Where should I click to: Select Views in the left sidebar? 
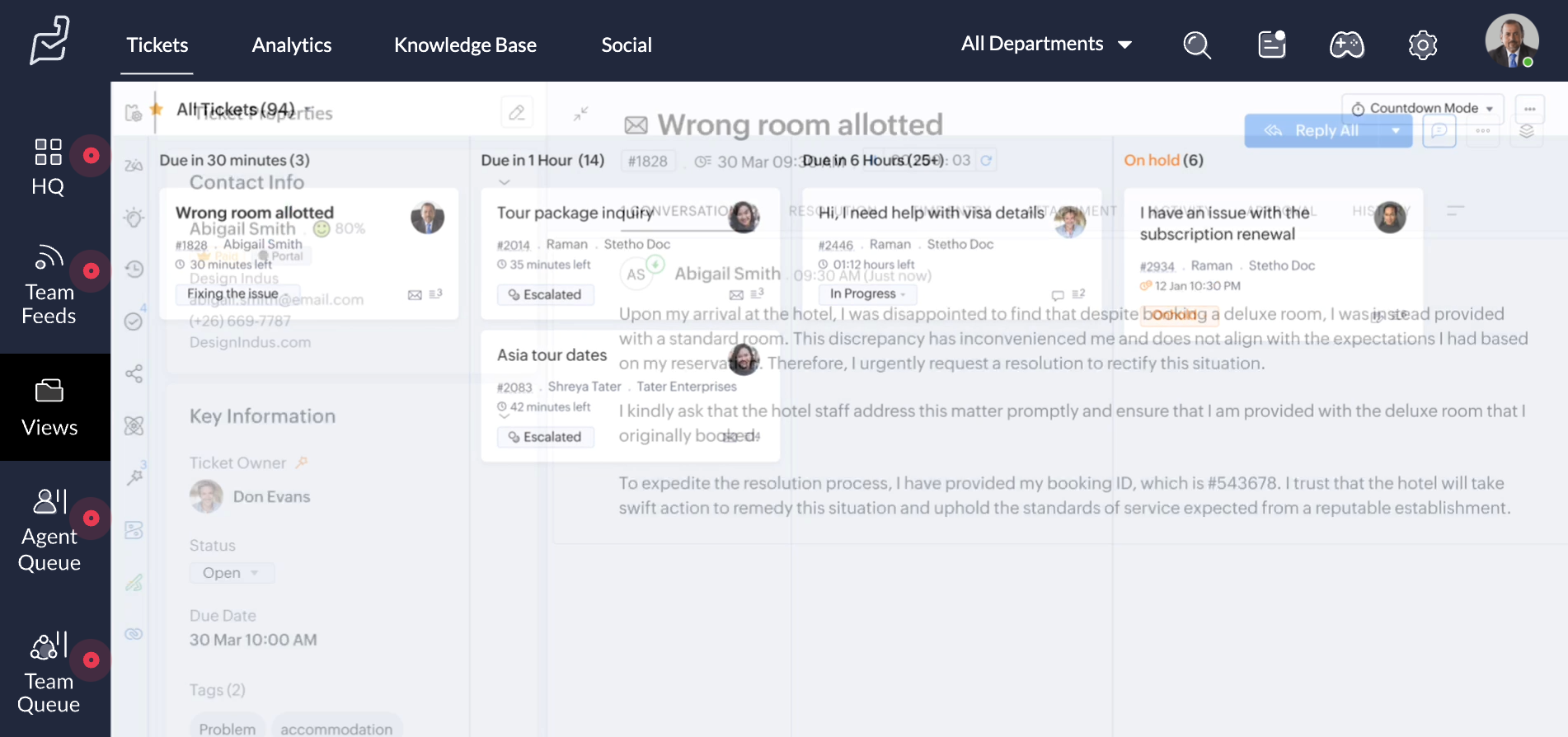coord(49,408)
